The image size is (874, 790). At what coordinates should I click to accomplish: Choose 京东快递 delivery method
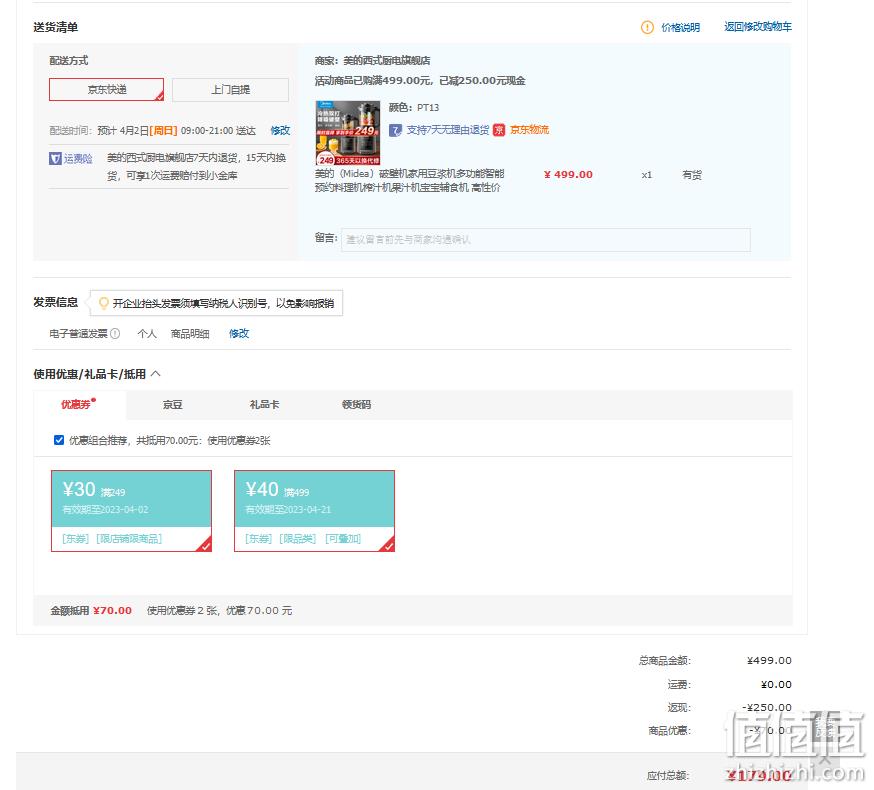[106, 89]
